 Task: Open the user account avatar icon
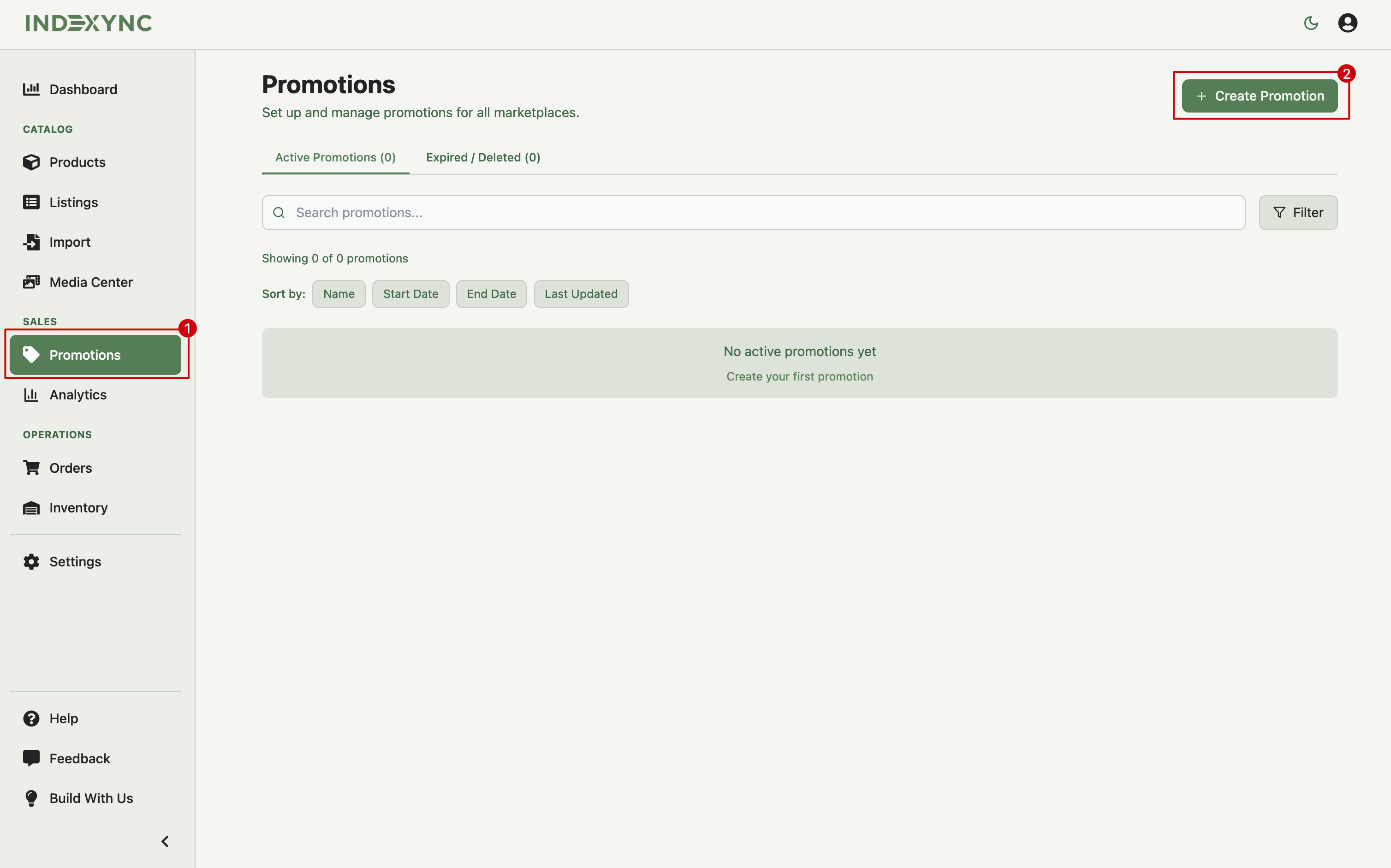[x=1347, y=23]
